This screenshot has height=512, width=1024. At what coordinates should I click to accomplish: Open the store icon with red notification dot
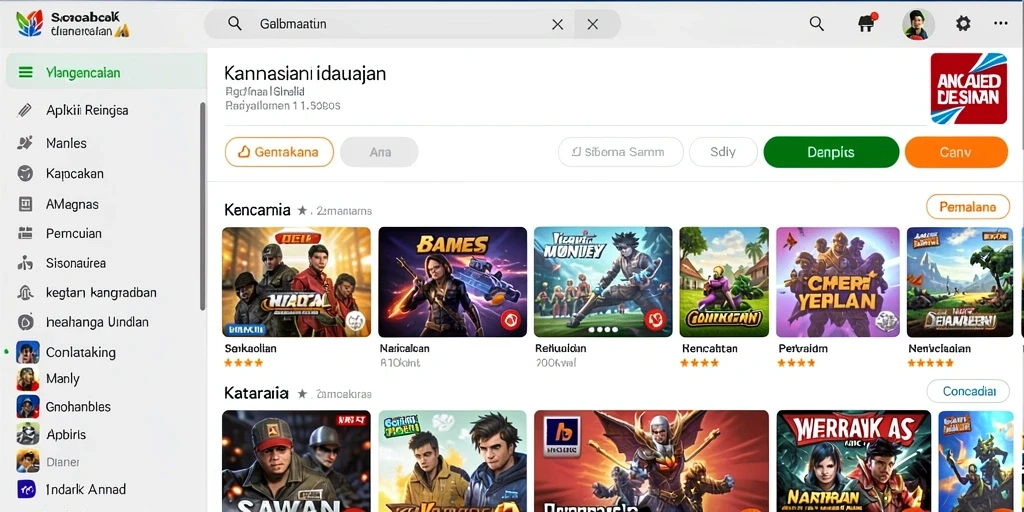coord(867,24)
